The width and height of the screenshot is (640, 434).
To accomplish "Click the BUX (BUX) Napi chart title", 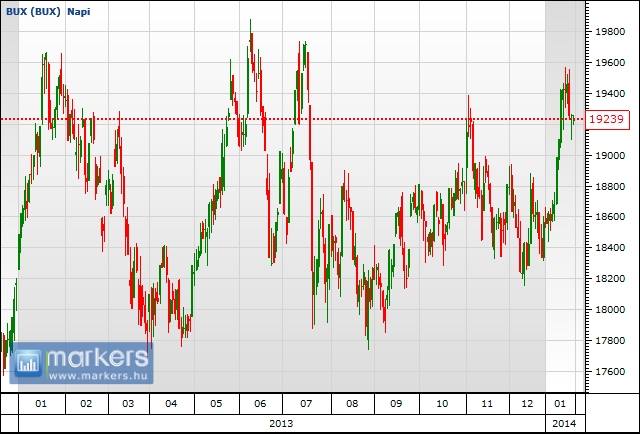I will click(x=48, y=12).
